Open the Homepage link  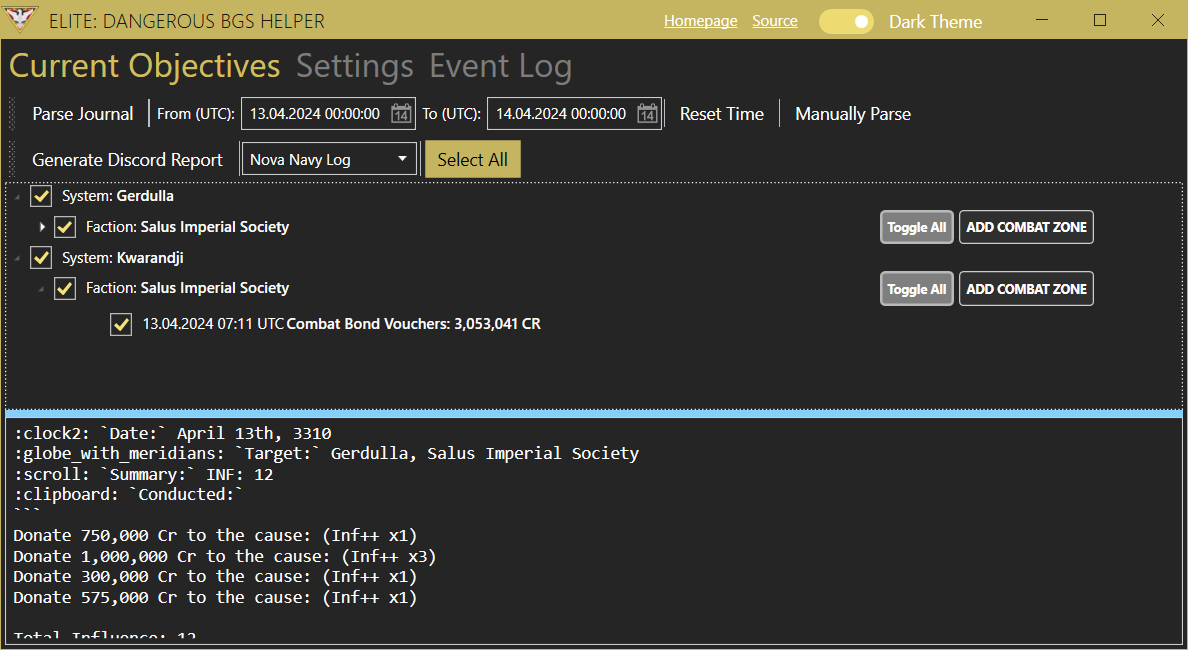click(x=700, y=21)
